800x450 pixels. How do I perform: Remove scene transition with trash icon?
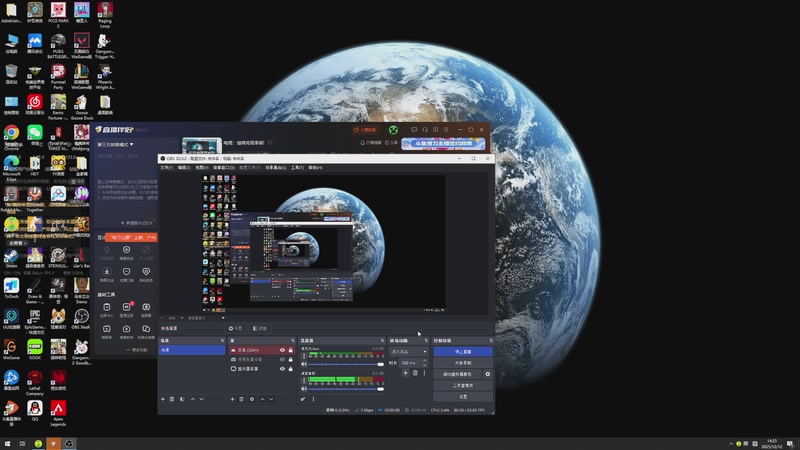tap(415, 373)
